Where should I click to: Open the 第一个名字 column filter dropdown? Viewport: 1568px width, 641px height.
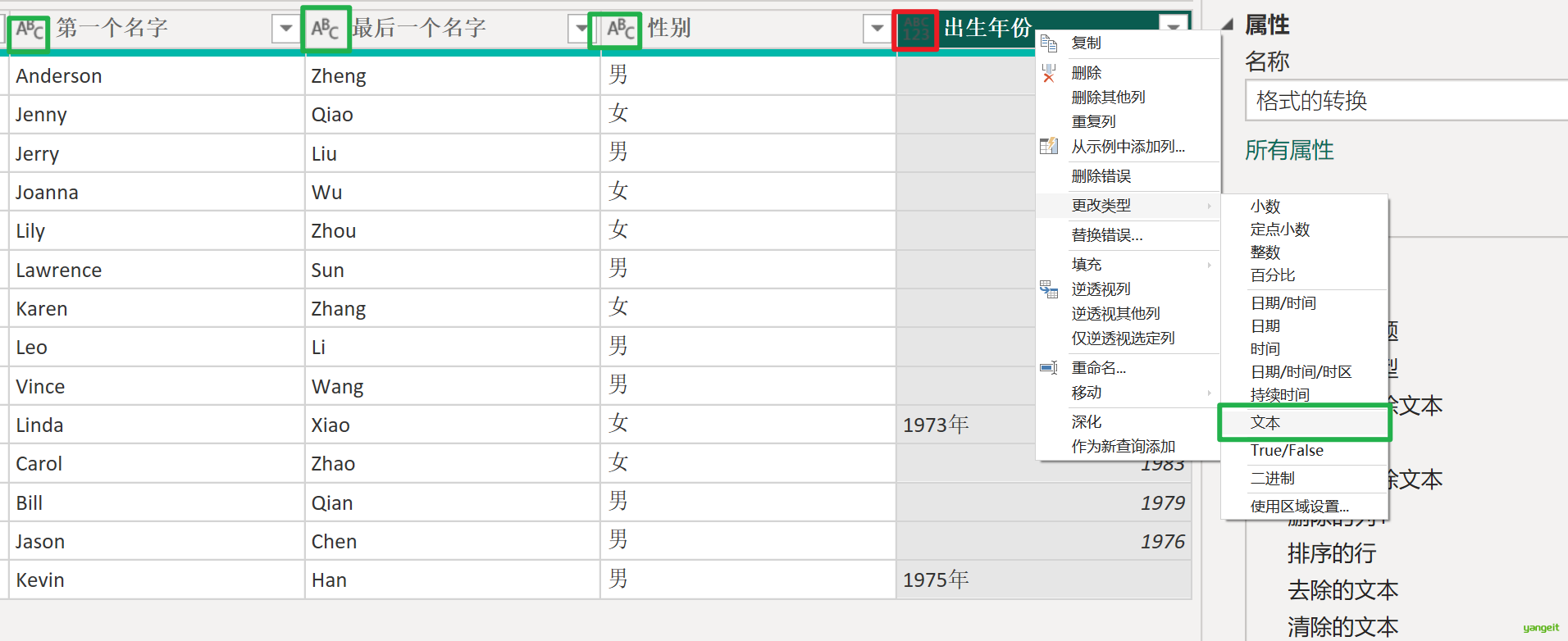coord(285,29)
